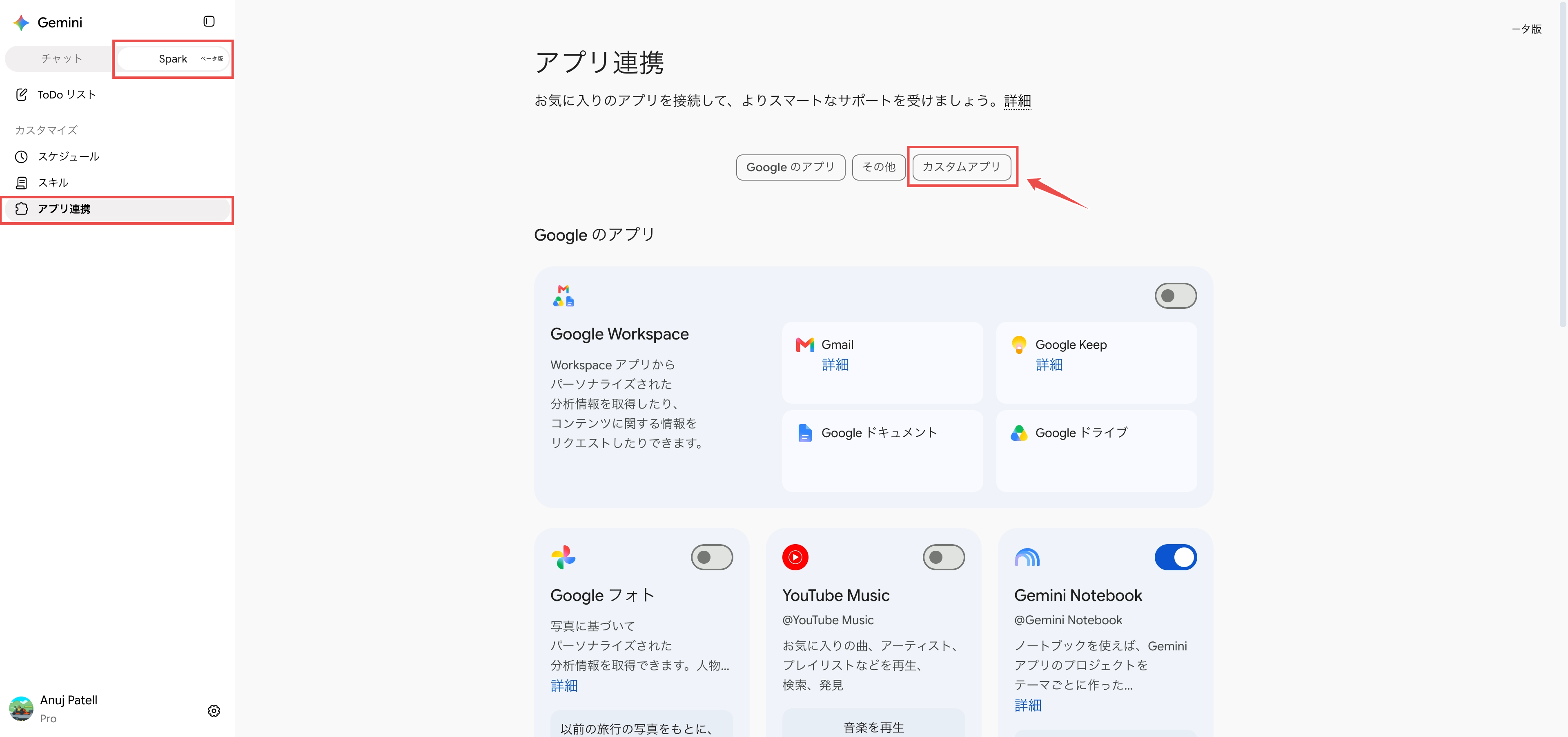Open ToDo リスト pencil icon
1568x737 pixels.
click(x=21, y=94)
